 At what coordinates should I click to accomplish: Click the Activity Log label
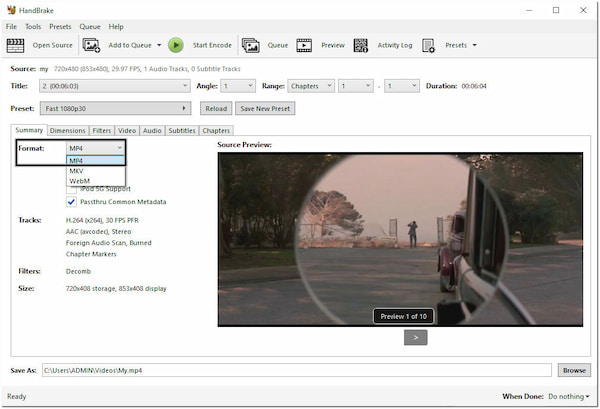tap(395, 45)
